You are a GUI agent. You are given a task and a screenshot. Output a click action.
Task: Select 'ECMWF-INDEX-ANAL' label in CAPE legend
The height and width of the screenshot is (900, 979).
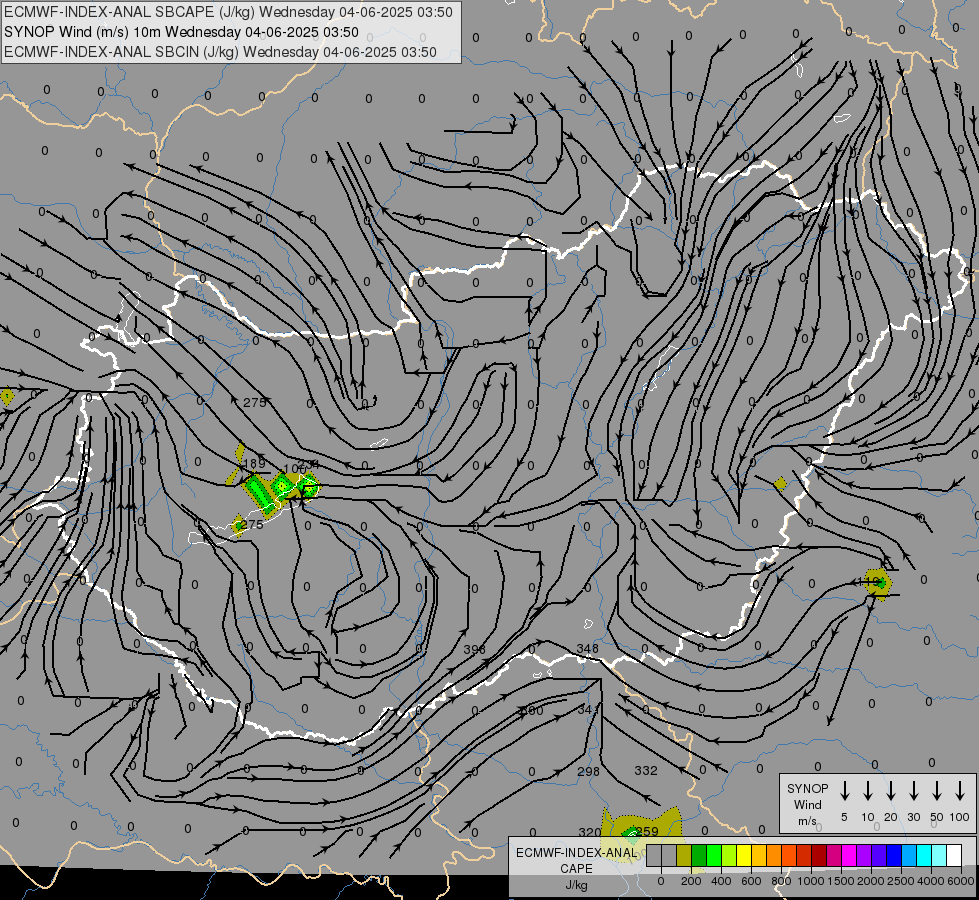576,853
